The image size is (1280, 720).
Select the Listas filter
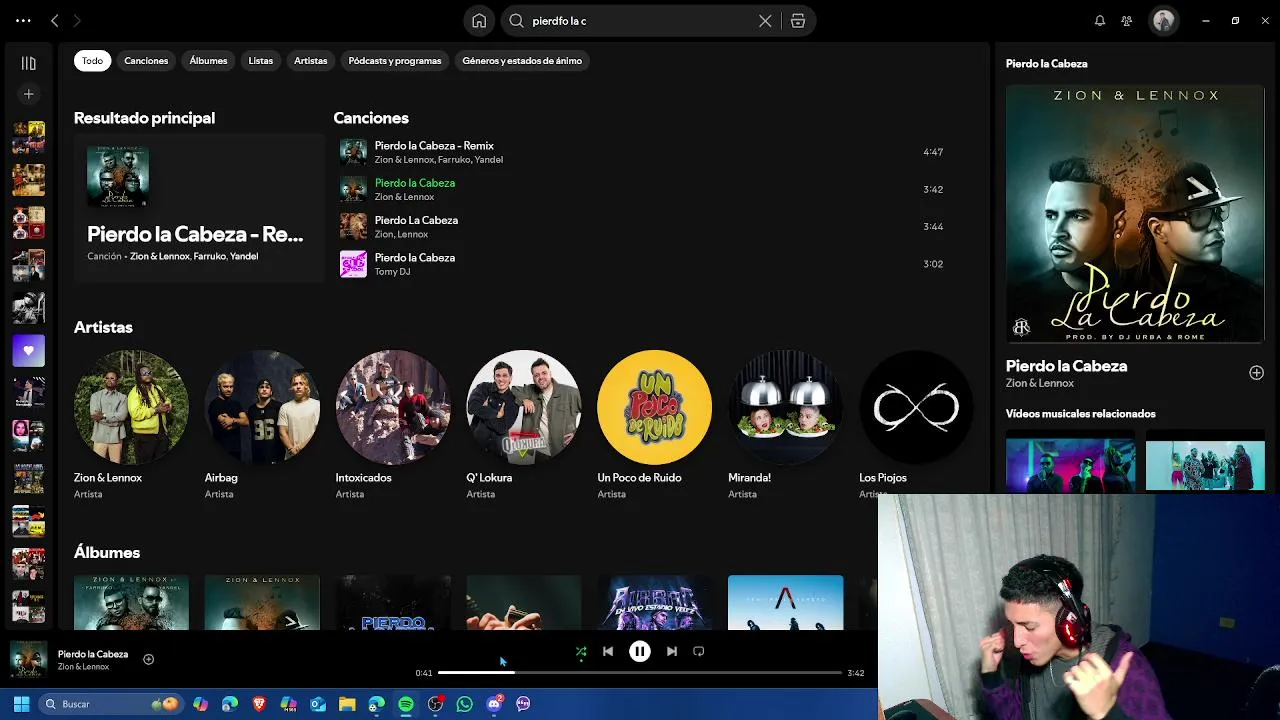click(260, 61)
